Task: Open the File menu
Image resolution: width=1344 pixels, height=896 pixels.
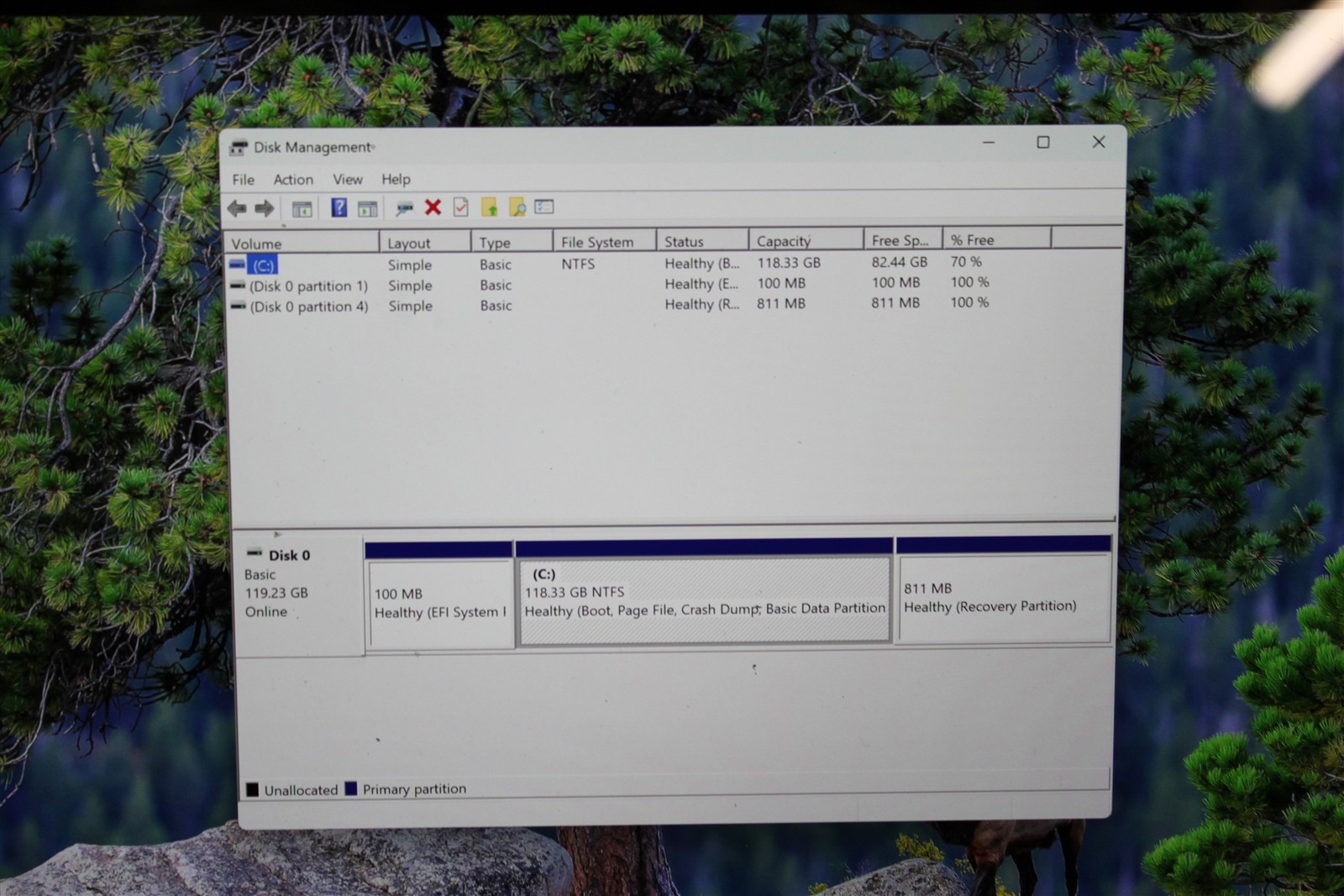Action: pyautogui.click(x=244, y=180)
